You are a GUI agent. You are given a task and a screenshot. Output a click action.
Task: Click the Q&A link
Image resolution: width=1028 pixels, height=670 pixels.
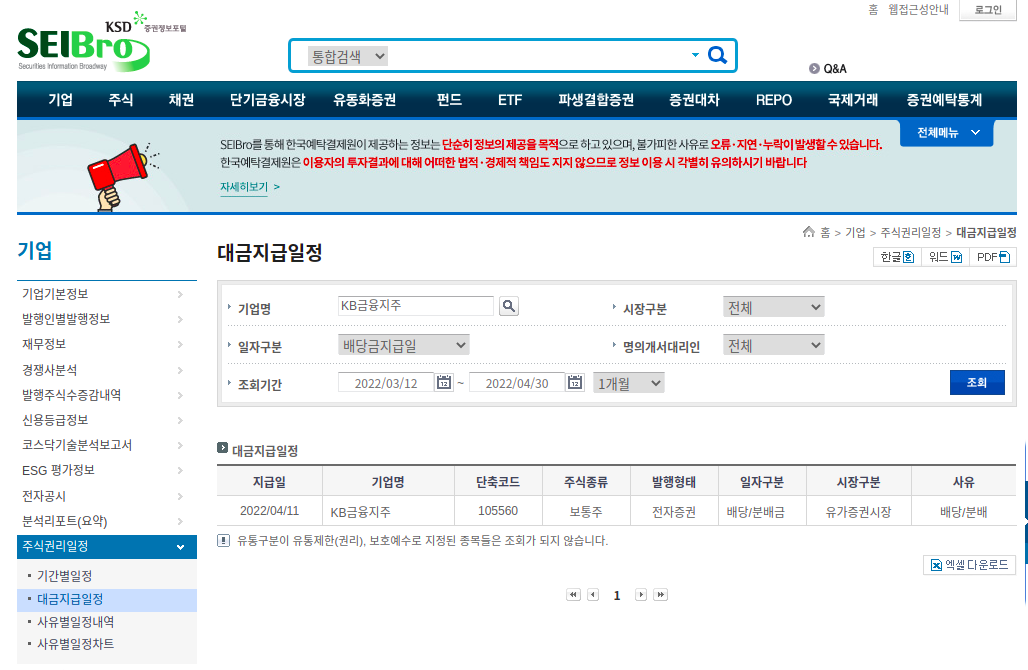tap(828, 69)
